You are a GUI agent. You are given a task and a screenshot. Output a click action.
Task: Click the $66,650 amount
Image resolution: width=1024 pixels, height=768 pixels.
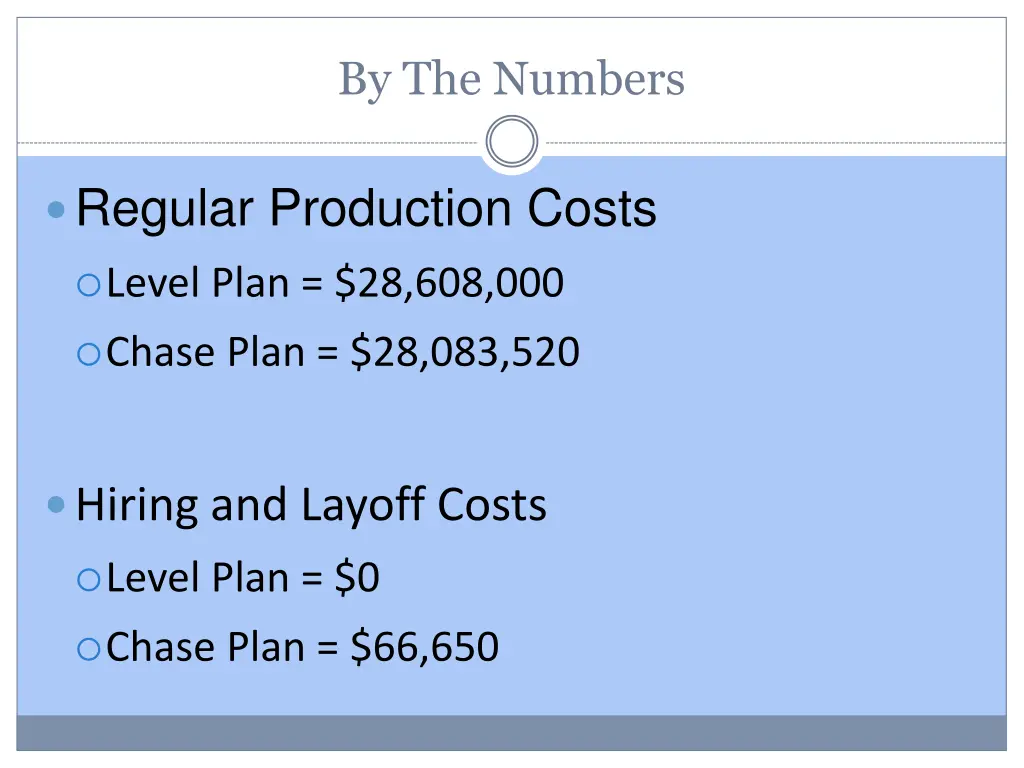click(425, 647)
